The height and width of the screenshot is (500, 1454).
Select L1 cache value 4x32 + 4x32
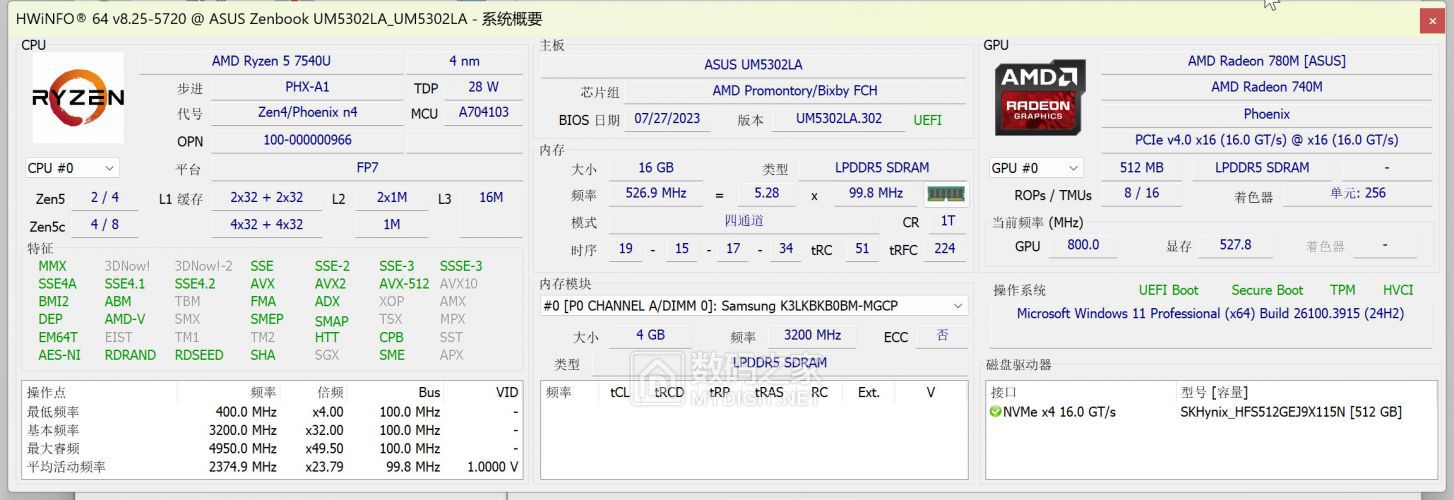(x=267, y=225)
